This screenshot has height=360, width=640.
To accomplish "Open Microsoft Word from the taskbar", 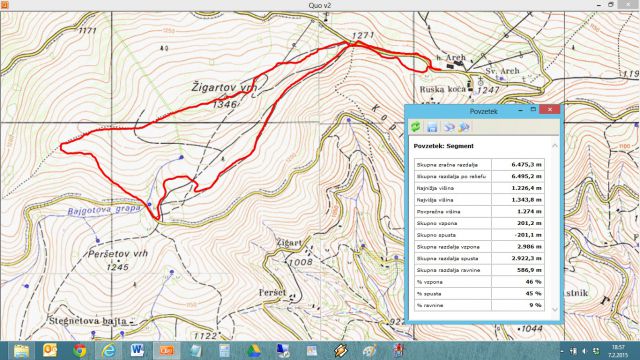I will (x=138, y=350).
